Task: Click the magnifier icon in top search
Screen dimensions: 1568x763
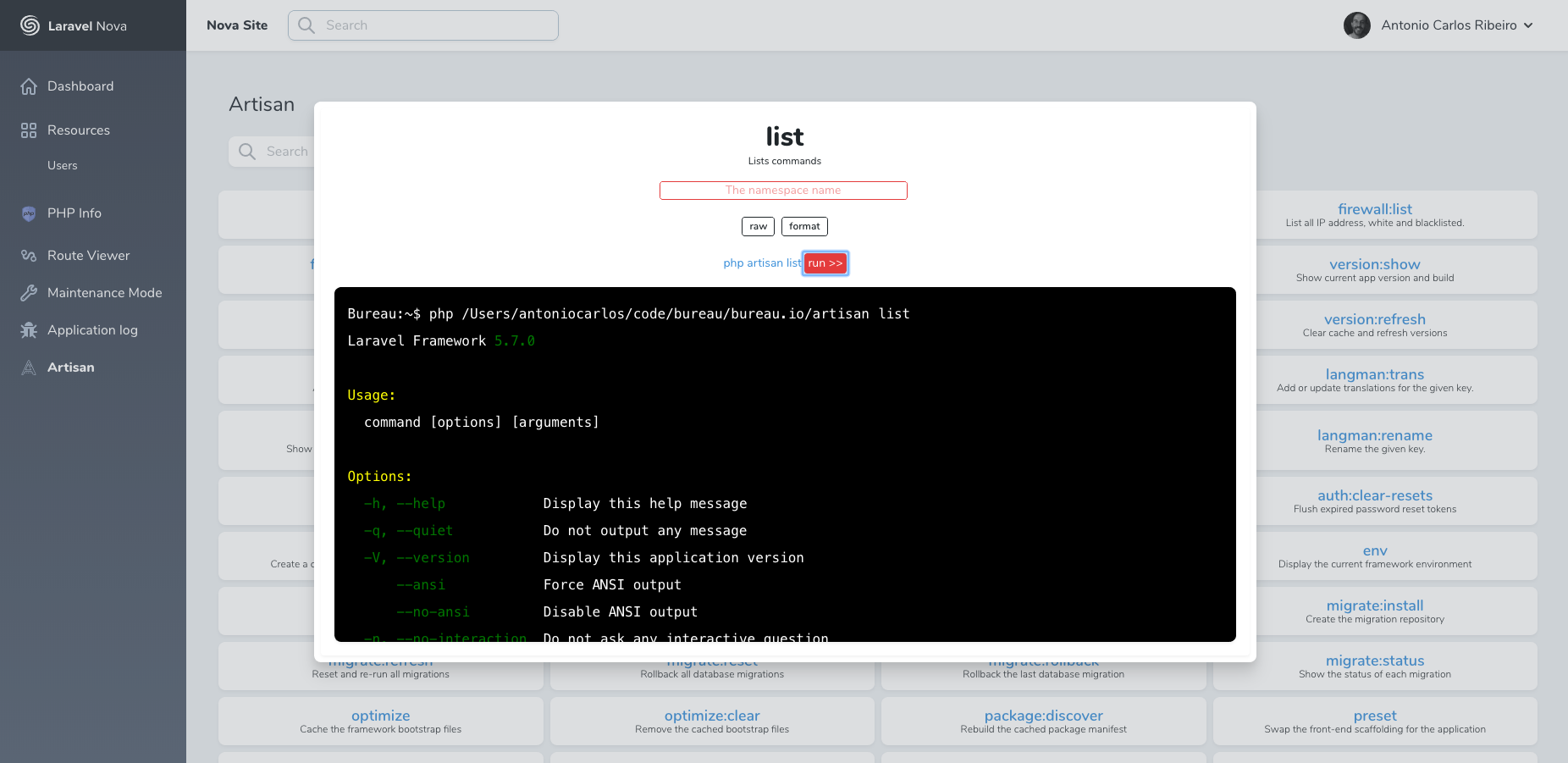Action: click(306, 25)
